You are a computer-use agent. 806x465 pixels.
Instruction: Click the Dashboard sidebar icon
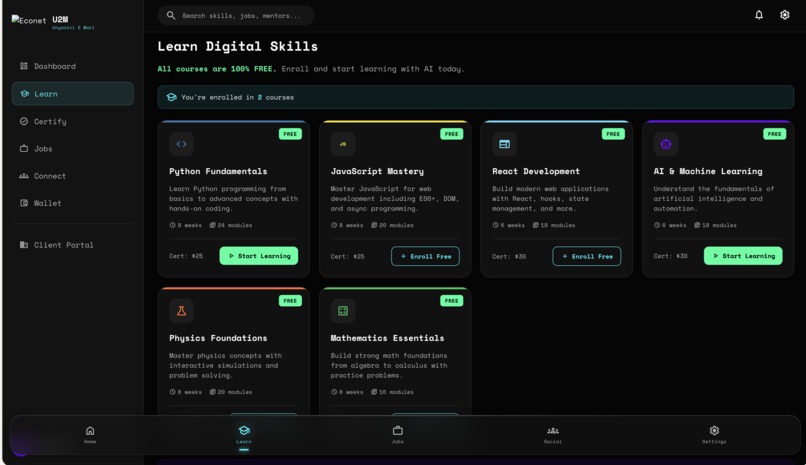click(24, 66)
